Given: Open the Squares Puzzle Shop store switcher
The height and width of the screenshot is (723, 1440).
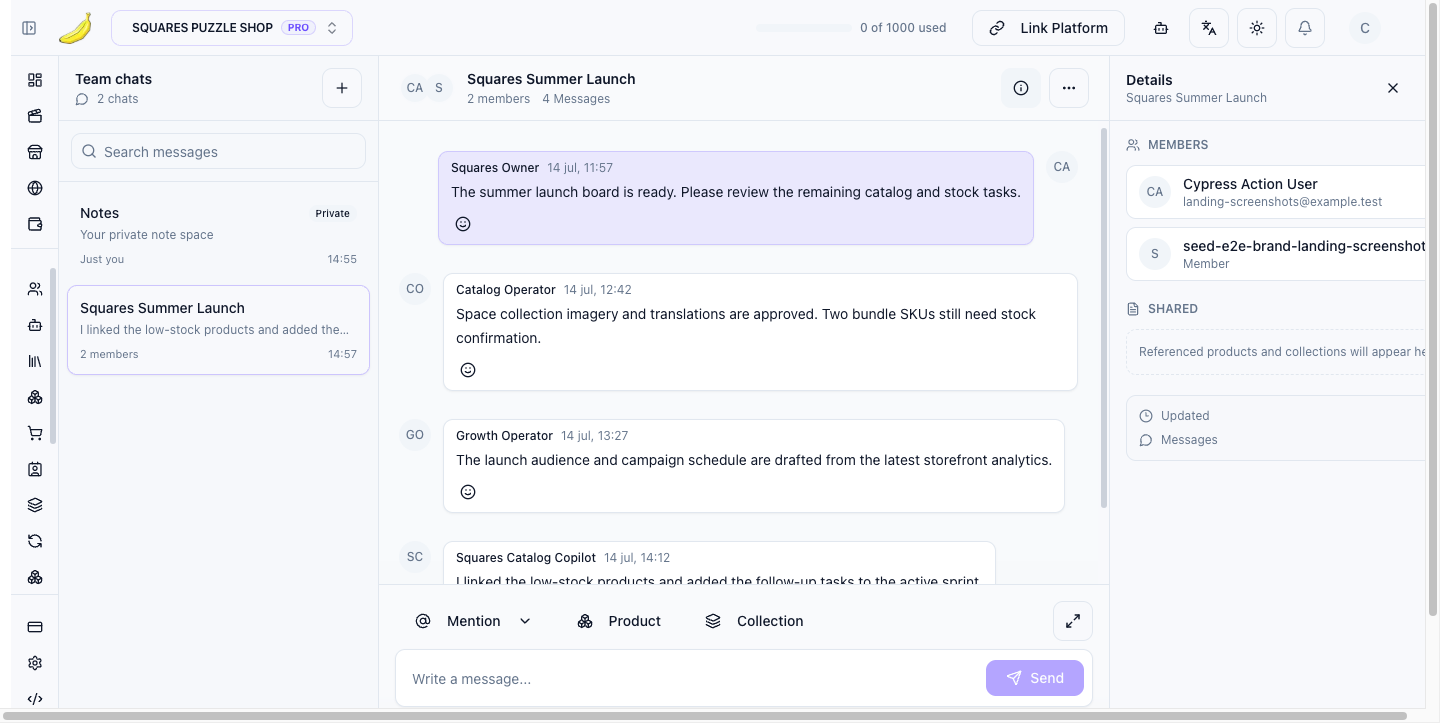Looking at the screenshot, I should (232, 28).
